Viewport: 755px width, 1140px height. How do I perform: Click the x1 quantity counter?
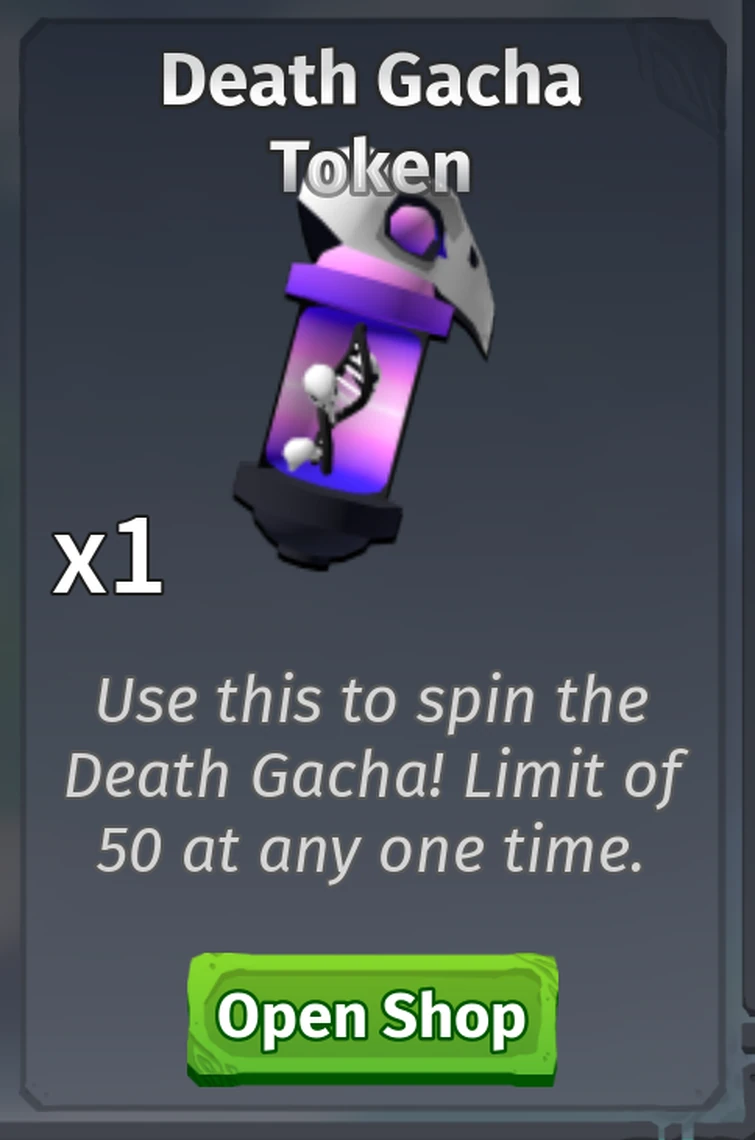108,558
